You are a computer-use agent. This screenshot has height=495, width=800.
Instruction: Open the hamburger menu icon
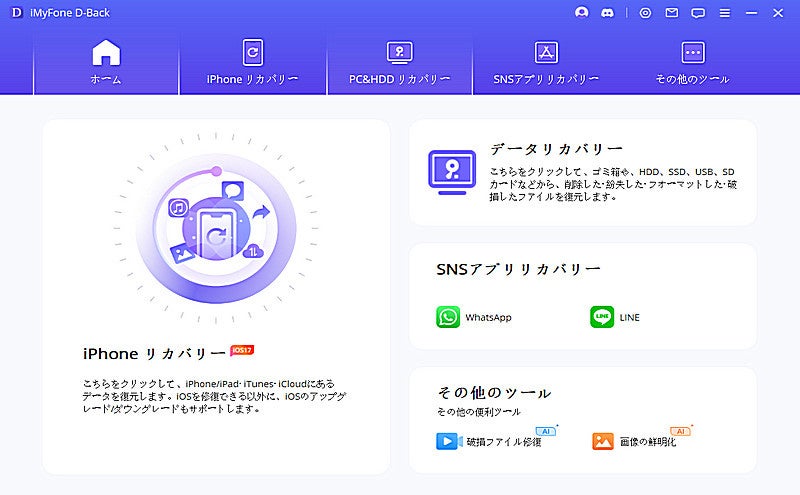click(x=724, y=13)
